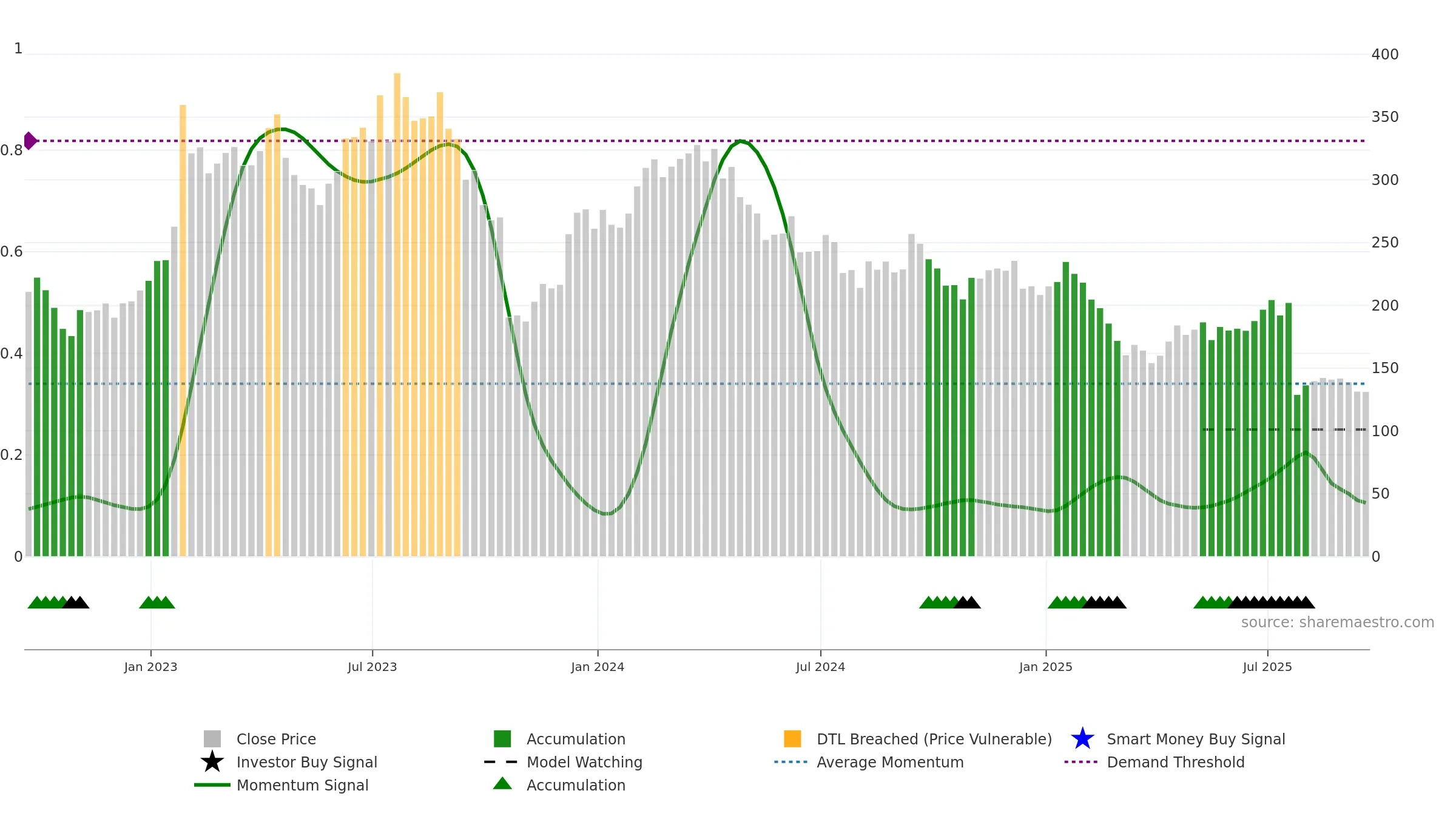Click the black triangle cluster near Jul 2025
This screenshot has width=1456, height=819.
[x=1272, y=602]
